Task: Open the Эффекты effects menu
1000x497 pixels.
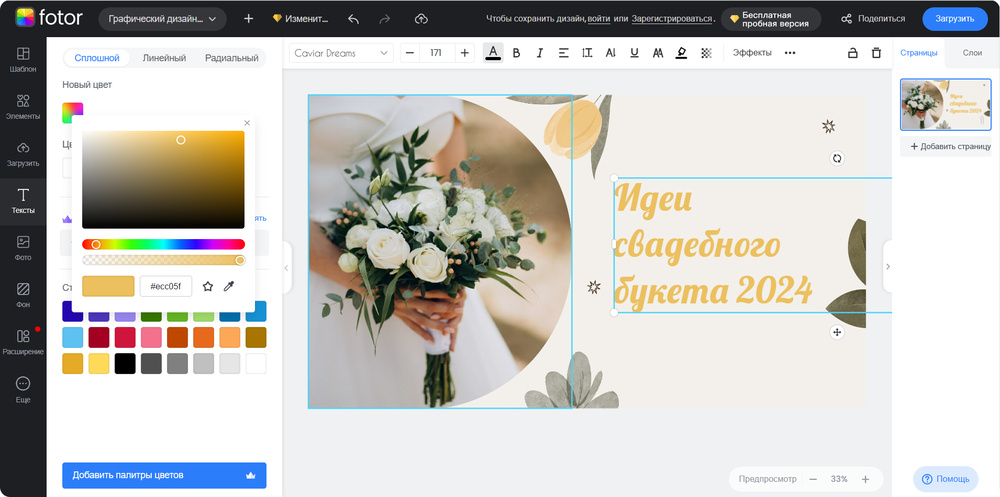Action: click(752, 53)
